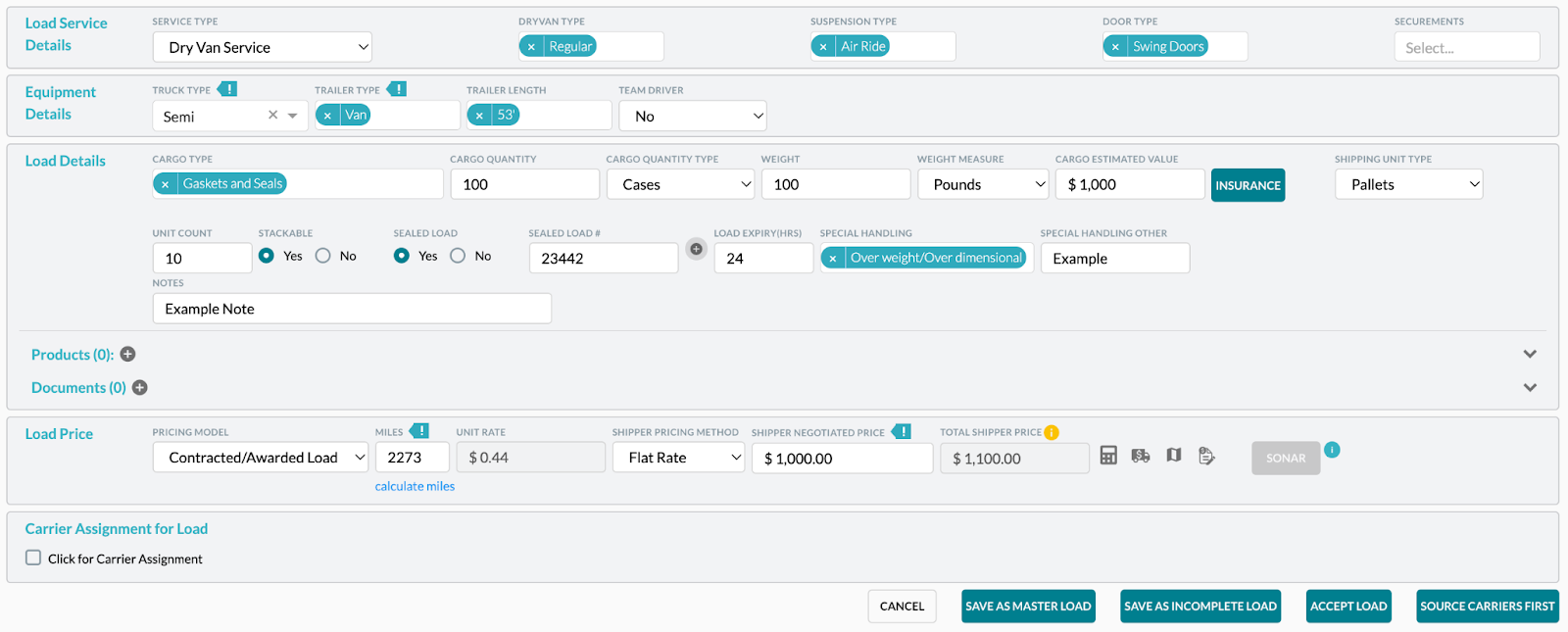Image resolution: width=1568 pixels, height=632 pixels.
Task: Click the Miles alert flag icon
Action: pyautogui.click(x=419, y=431)
